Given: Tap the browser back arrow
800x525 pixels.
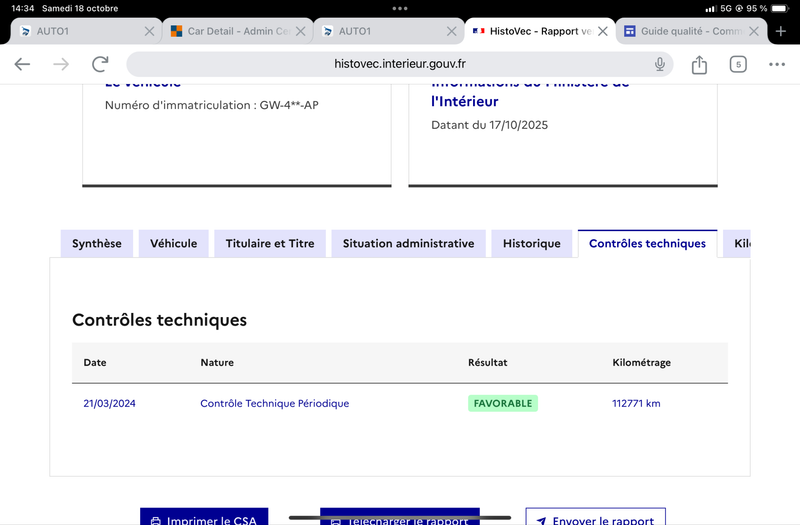Looking at the screenshot, I should pos(22,65).
